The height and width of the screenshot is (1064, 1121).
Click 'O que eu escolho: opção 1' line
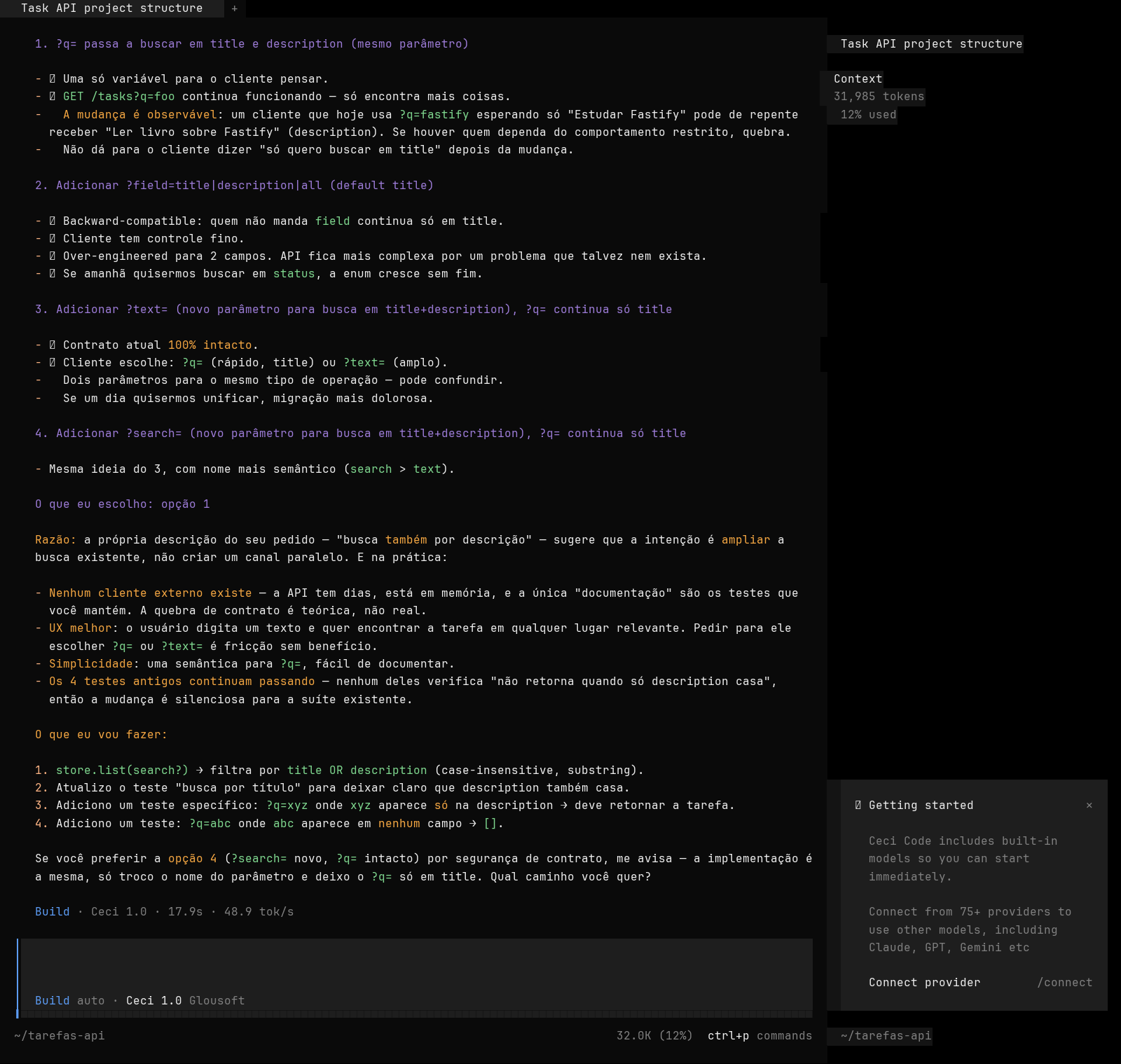(x=123, y=504)
